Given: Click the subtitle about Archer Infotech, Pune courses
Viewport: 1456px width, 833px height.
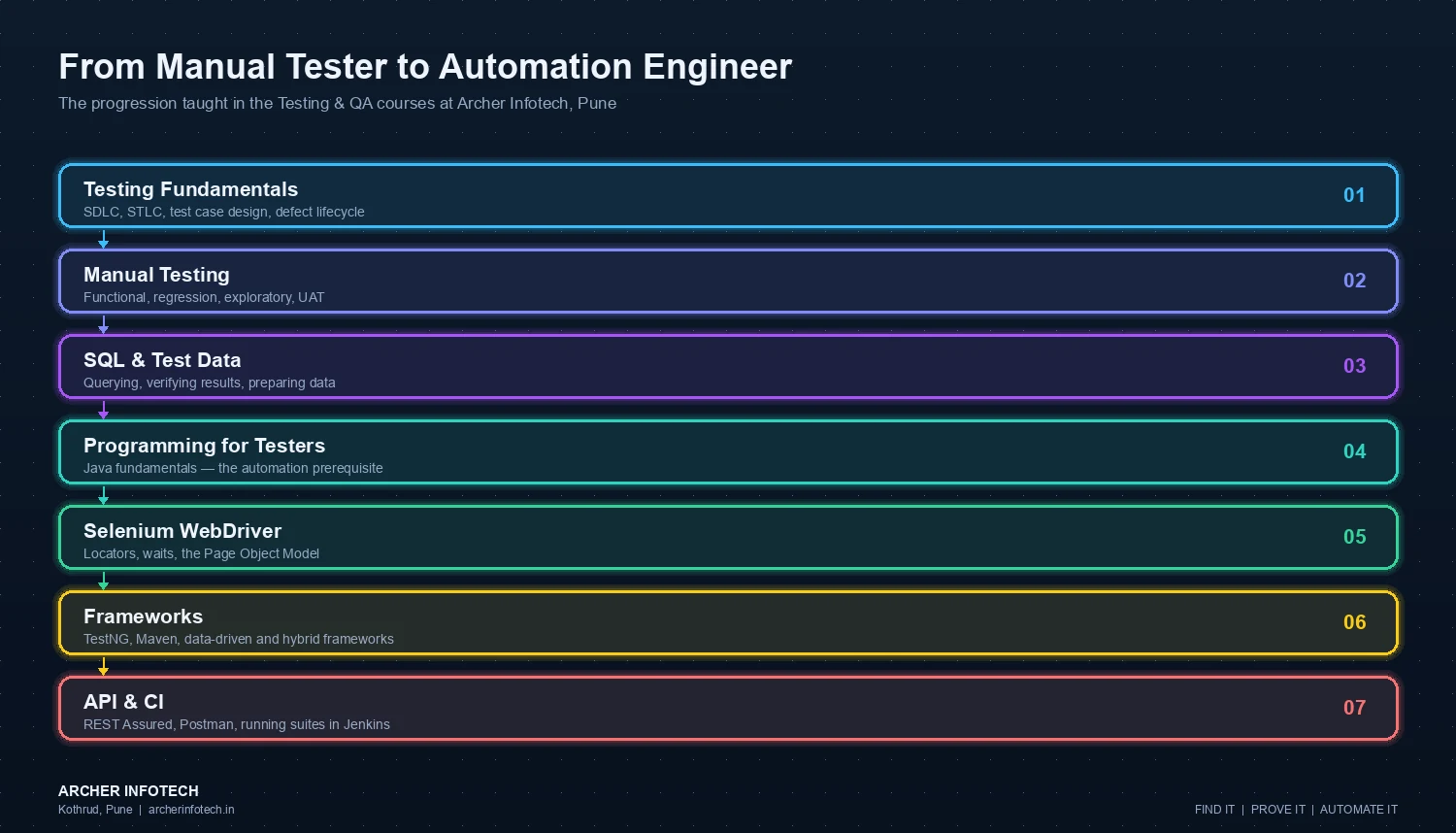Looking at the screenshot, I should (337, 103).
